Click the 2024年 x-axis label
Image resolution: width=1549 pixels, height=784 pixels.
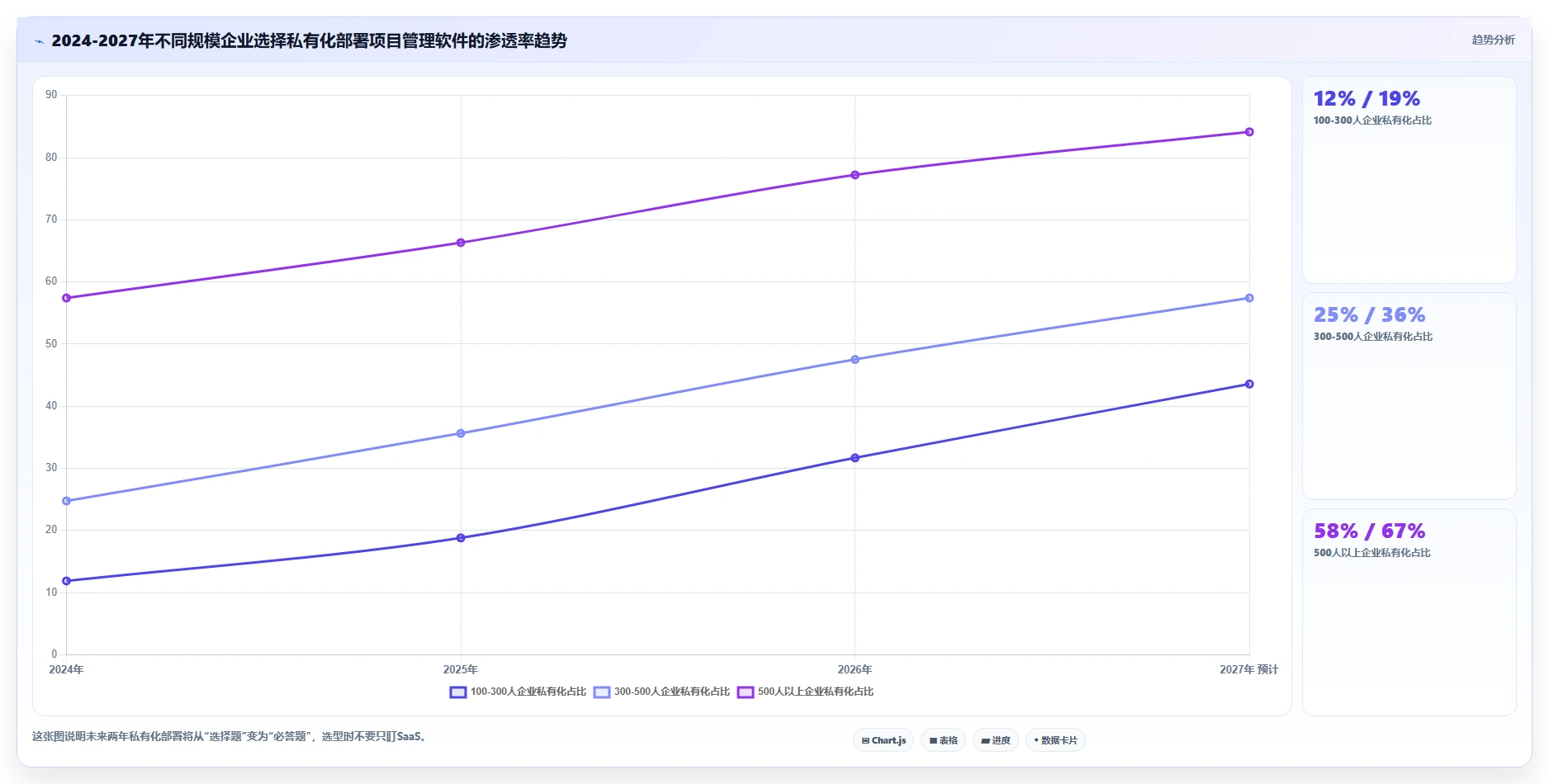(66, 669)
